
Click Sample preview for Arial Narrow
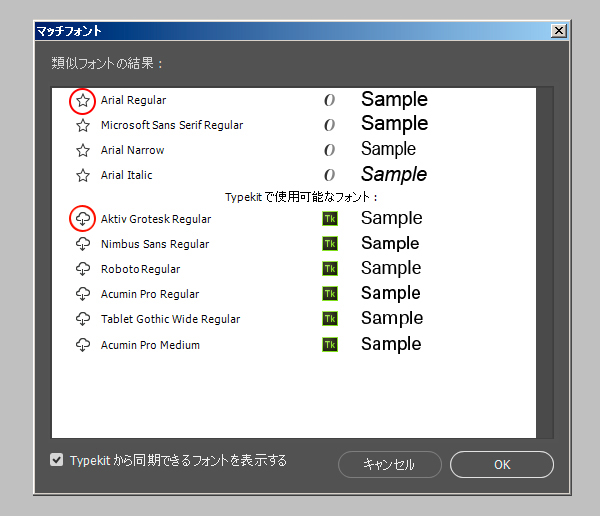click(x=388, y=149)
